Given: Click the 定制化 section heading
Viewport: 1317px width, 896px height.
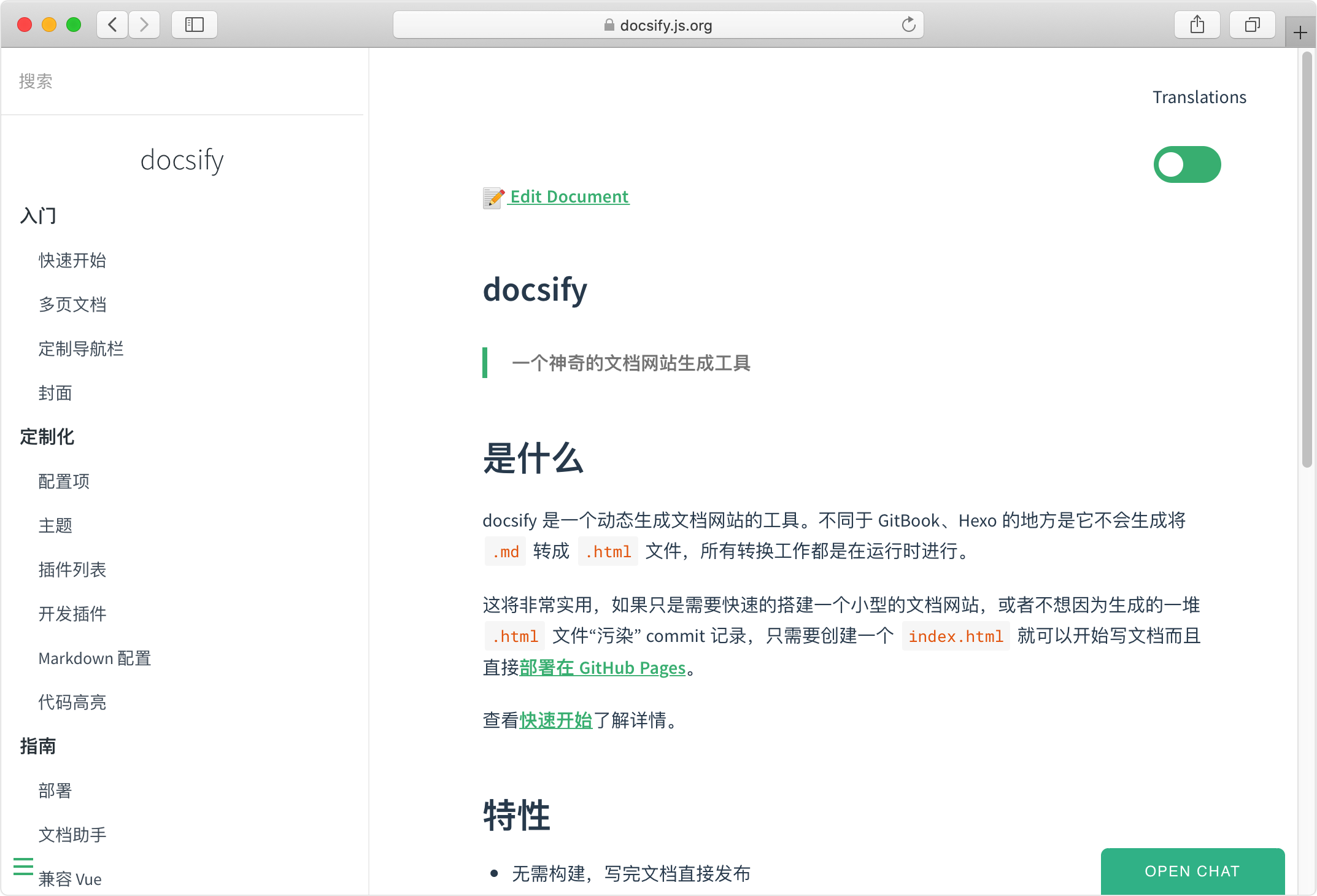Looking at the screenshot, I should tap(47, 437).
